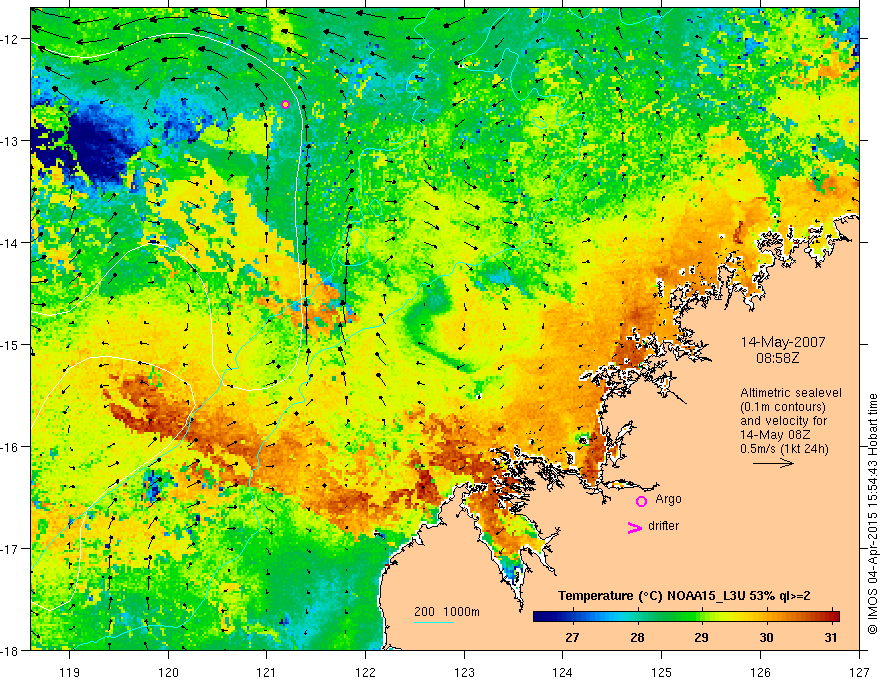Viewport: 880px width, 680px height.
Task: Click longitude axis label 124
Action: click(x=563, y=672)
